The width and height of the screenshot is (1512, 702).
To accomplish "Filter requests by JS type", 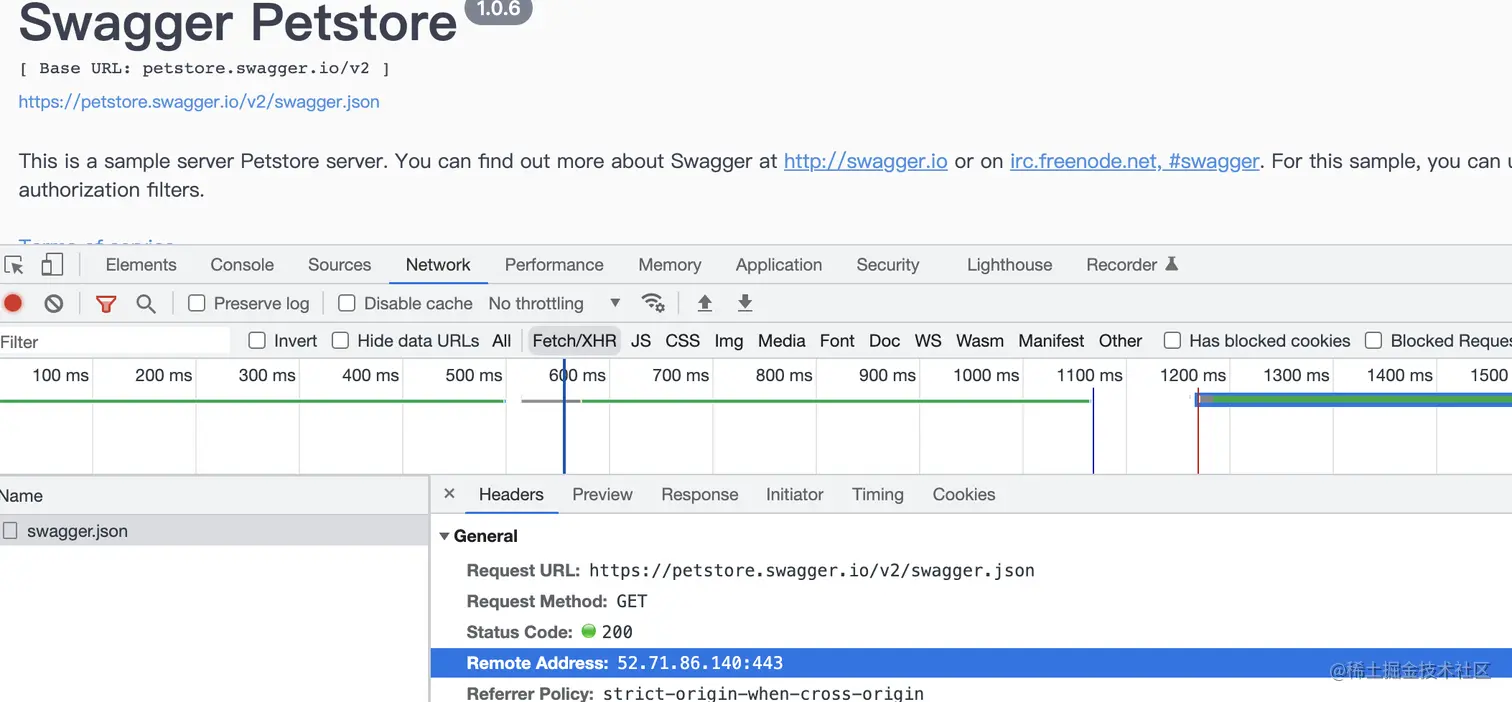I will [641, 341].
